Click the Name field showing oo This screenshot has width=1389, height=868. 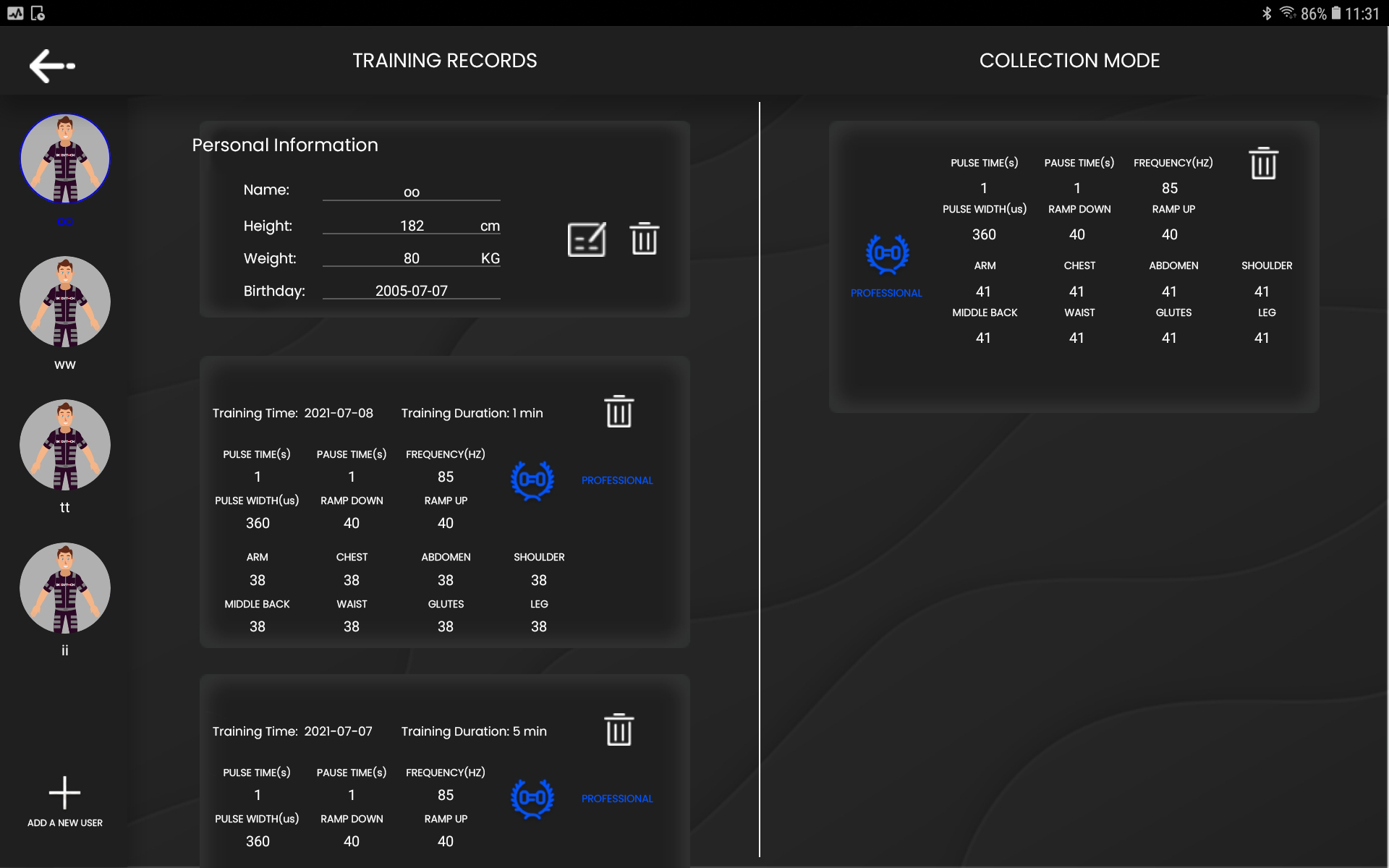point(411,192)
